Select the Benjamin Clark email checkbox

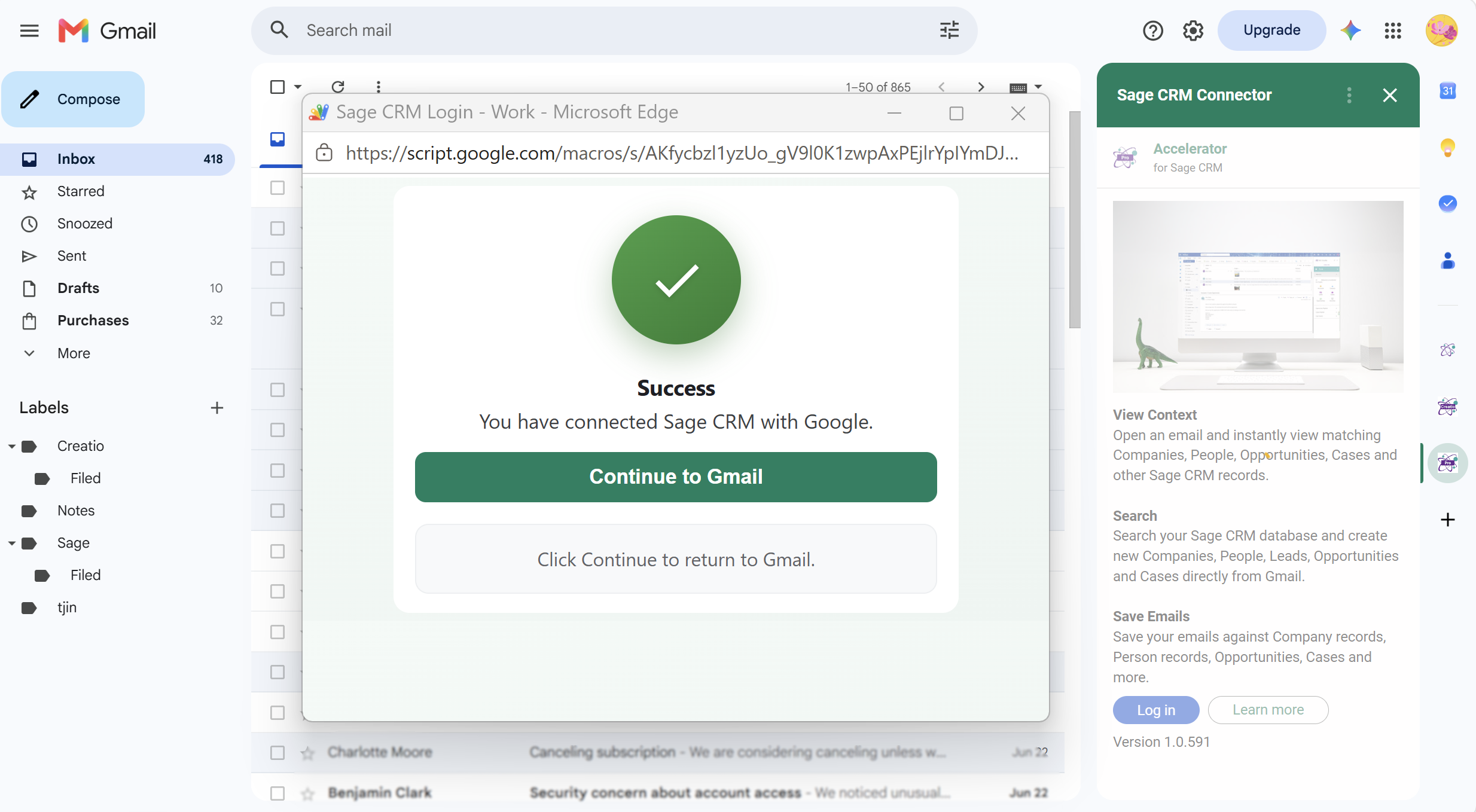pyautogui.click(x=277, y=793)
